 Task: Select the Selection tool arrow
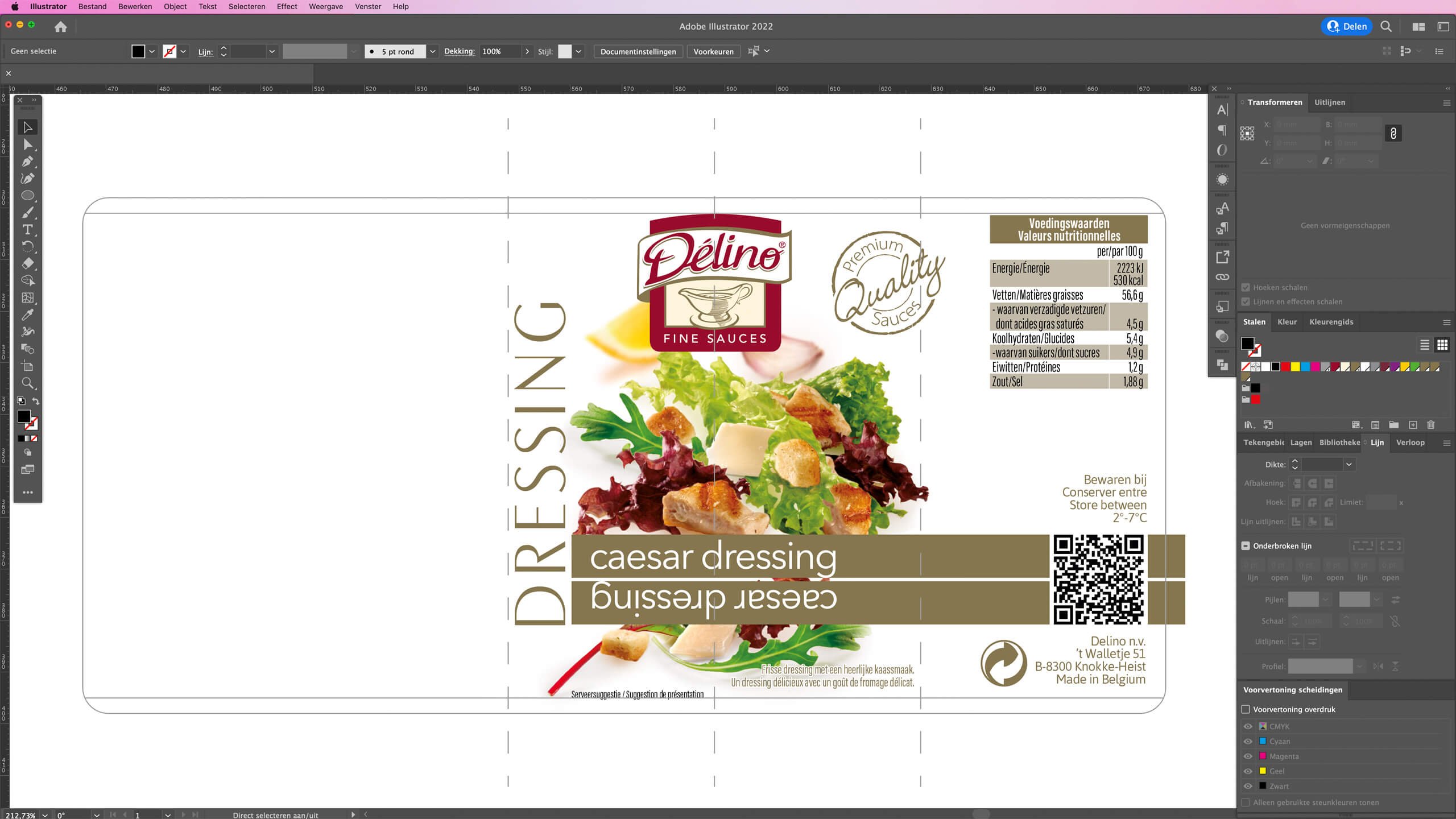coord(27,127)
